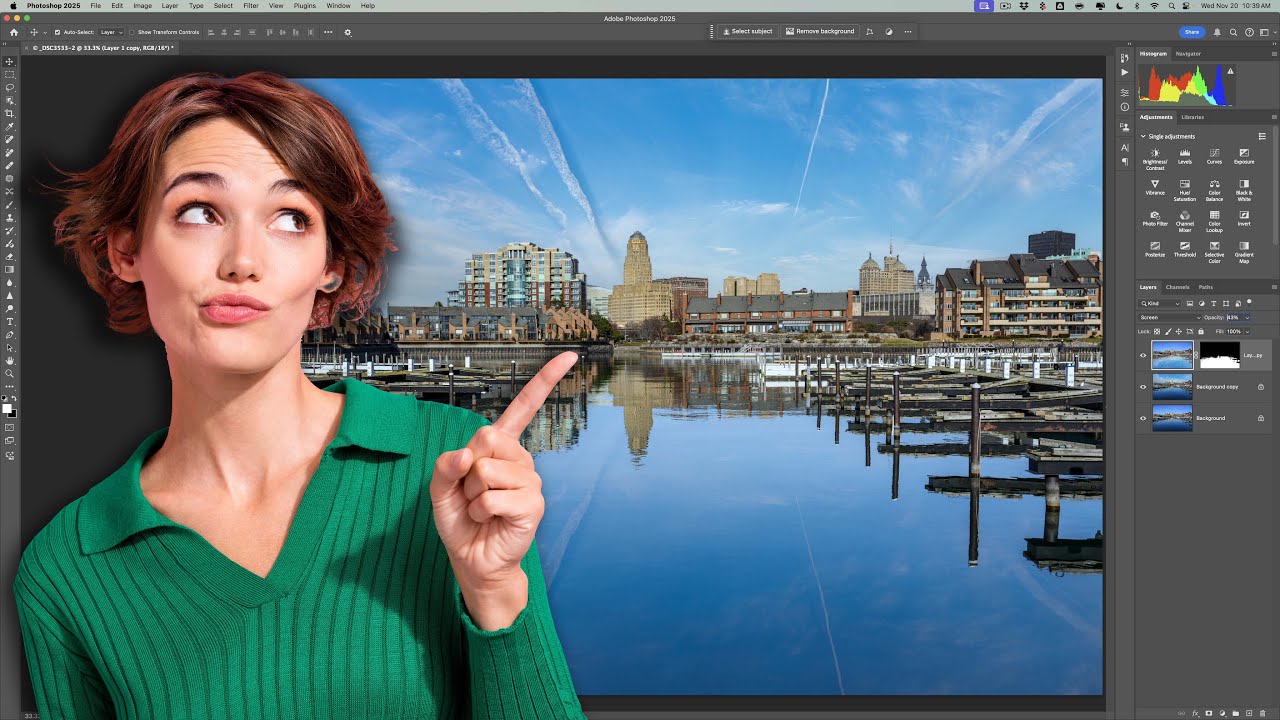Add a Brightness/Contrast adjustment
The width and height of the screenshot is (1280, 720).
(x=1155, y=157)
